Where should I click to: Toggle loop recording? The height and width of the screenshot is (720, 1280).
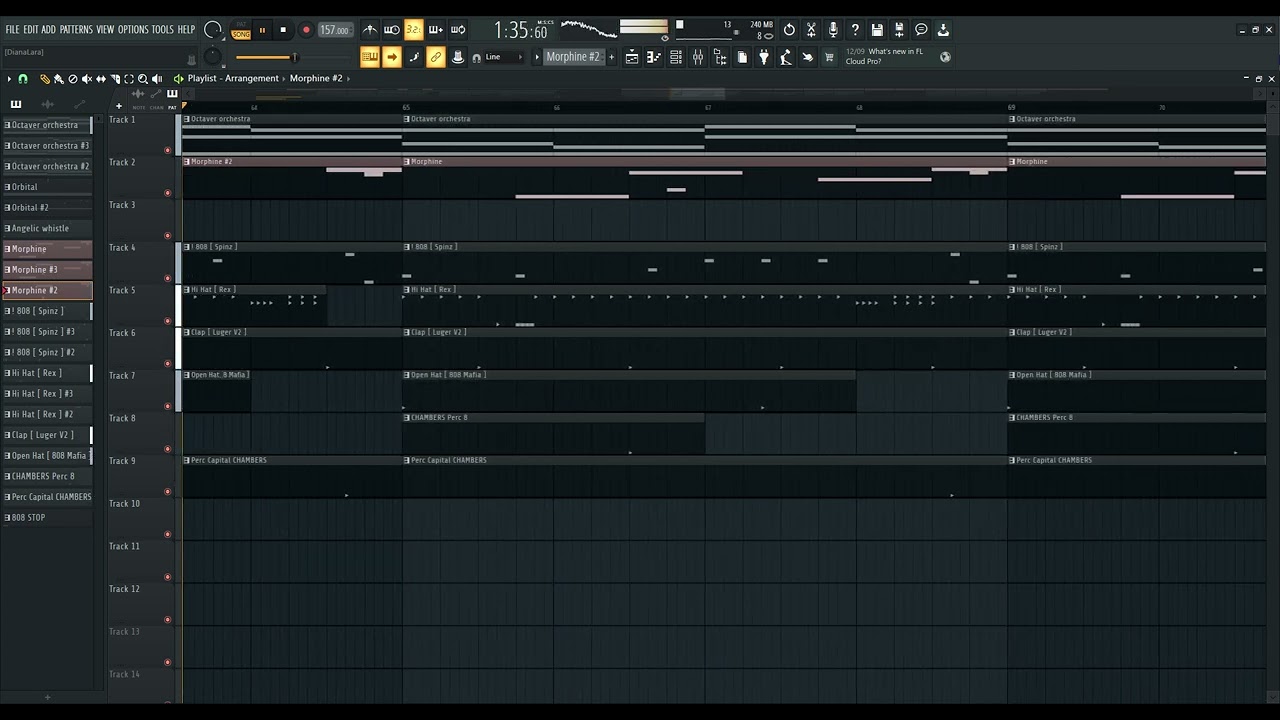coord(458,30)
